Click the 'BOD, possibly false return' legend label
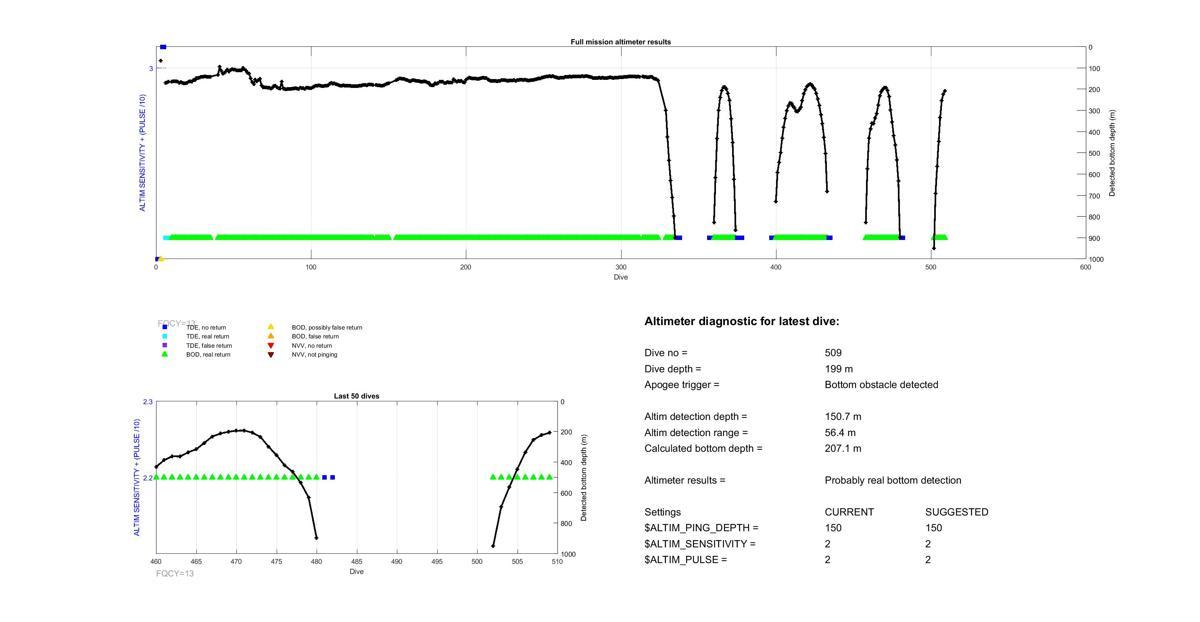1200x622 pixels. pos(327,327)
